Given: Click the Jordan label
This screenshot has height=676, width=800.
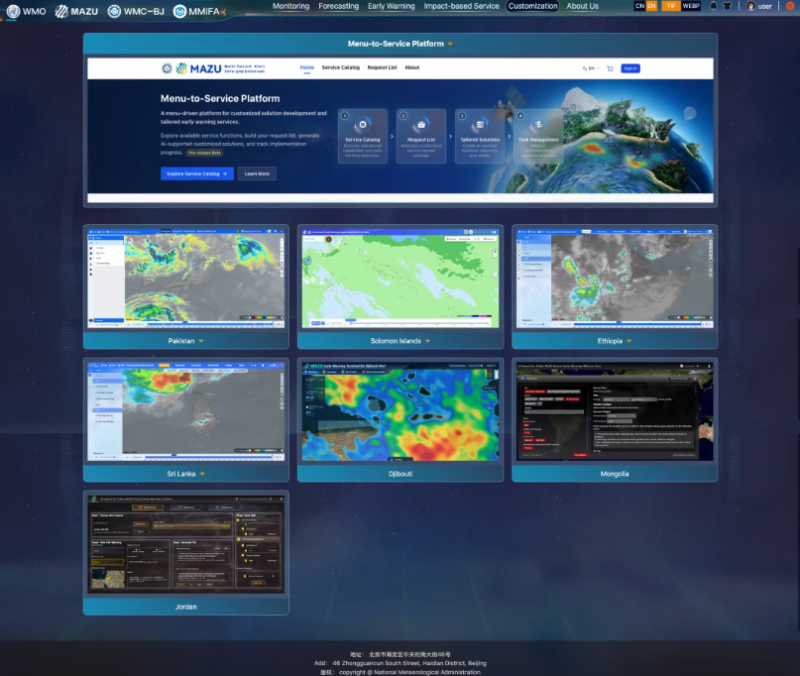Looking at the screenshot, I should [x=186, y=607].
